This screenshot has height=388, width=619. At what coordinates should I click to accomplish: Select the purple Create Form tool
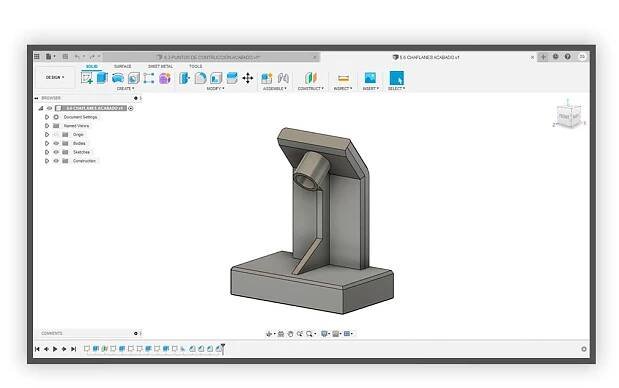pyautogui.click(x=165, y=78)
